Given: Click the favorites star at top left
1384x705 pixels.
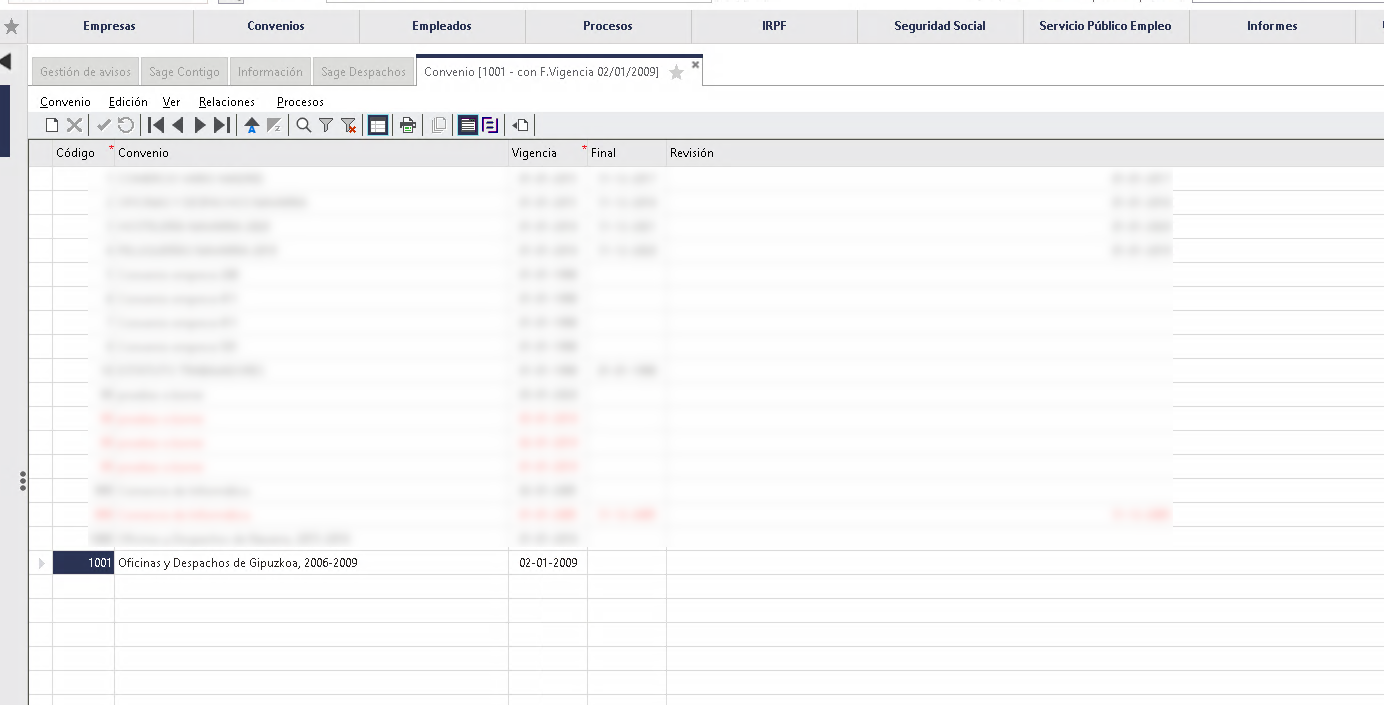Looking at the screenshot, I should (12, 26).
